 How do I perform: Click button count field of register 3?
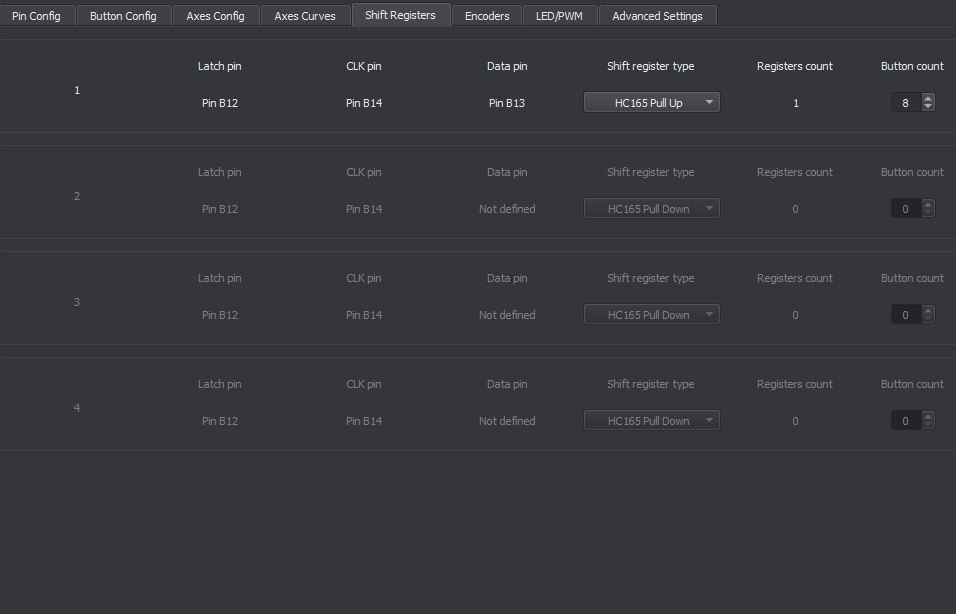(906, 315)
